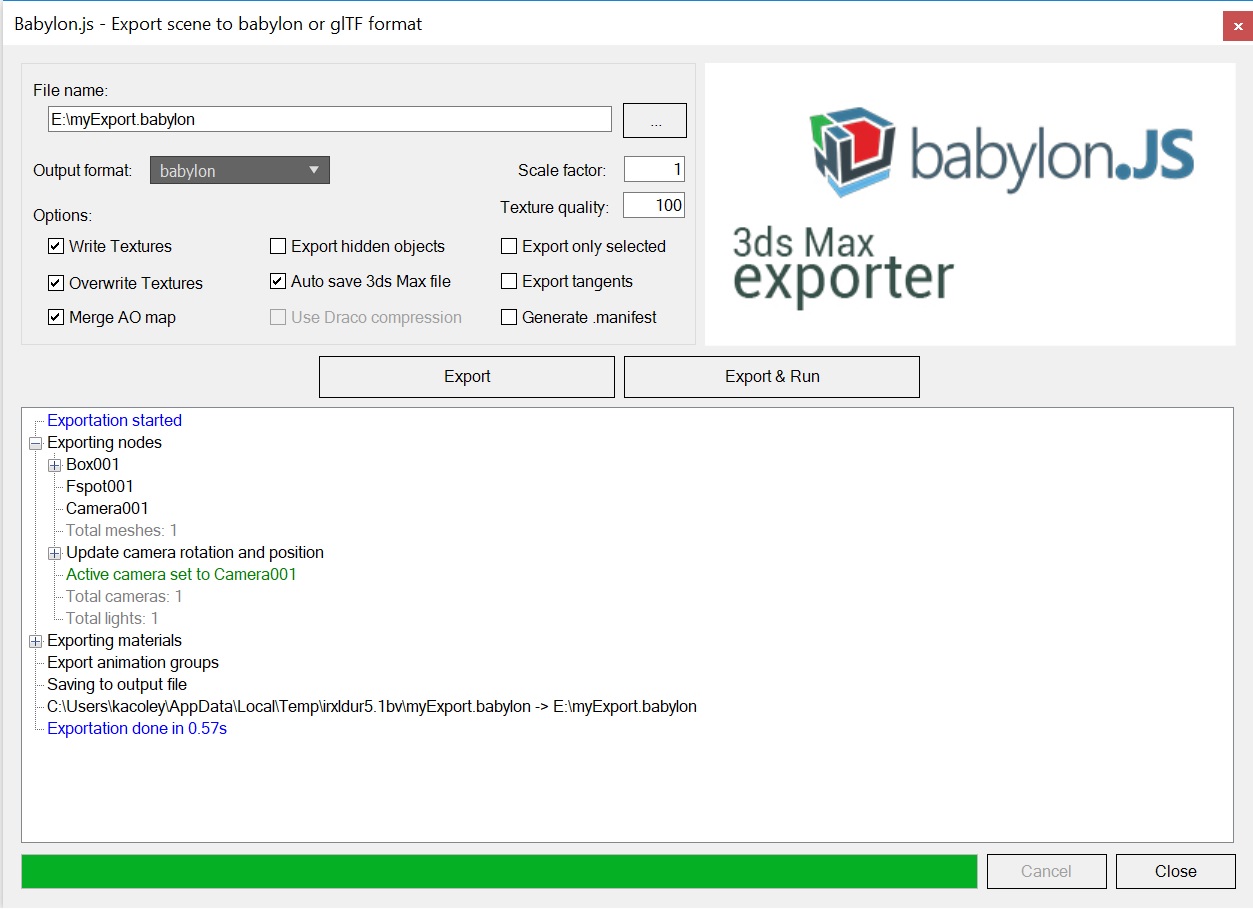Expand the Box001 node
The height and width of the screenshot is (909, 1253).
pyautogui.click(x=54, y=464)
